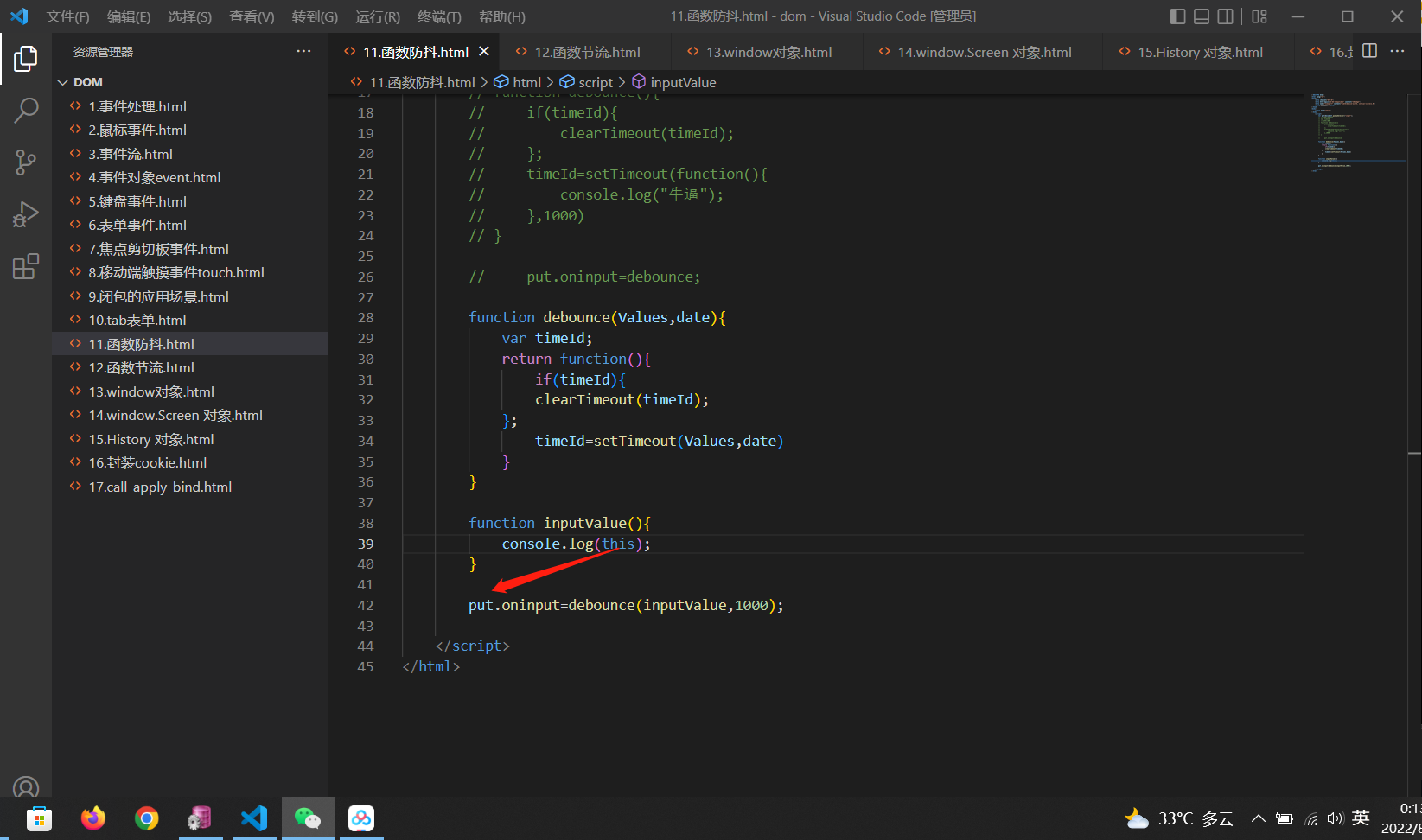Toggle bottom panel layout icon
This screenshot has height=840, width=1422.
[1202, 16]
